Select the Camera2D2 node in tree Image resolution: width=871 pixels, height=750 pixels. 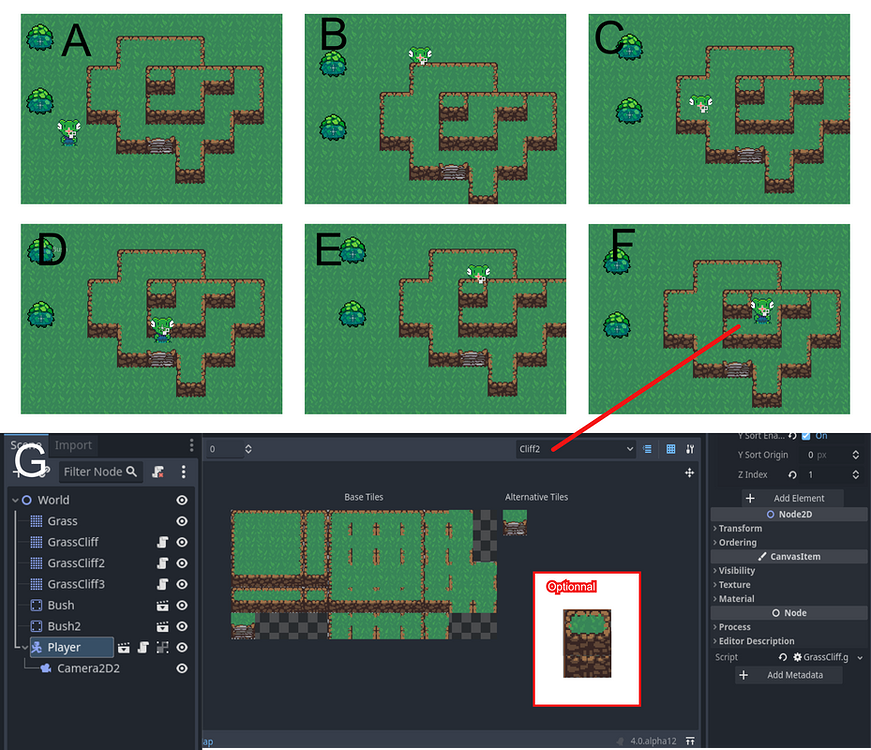[88, 668]
